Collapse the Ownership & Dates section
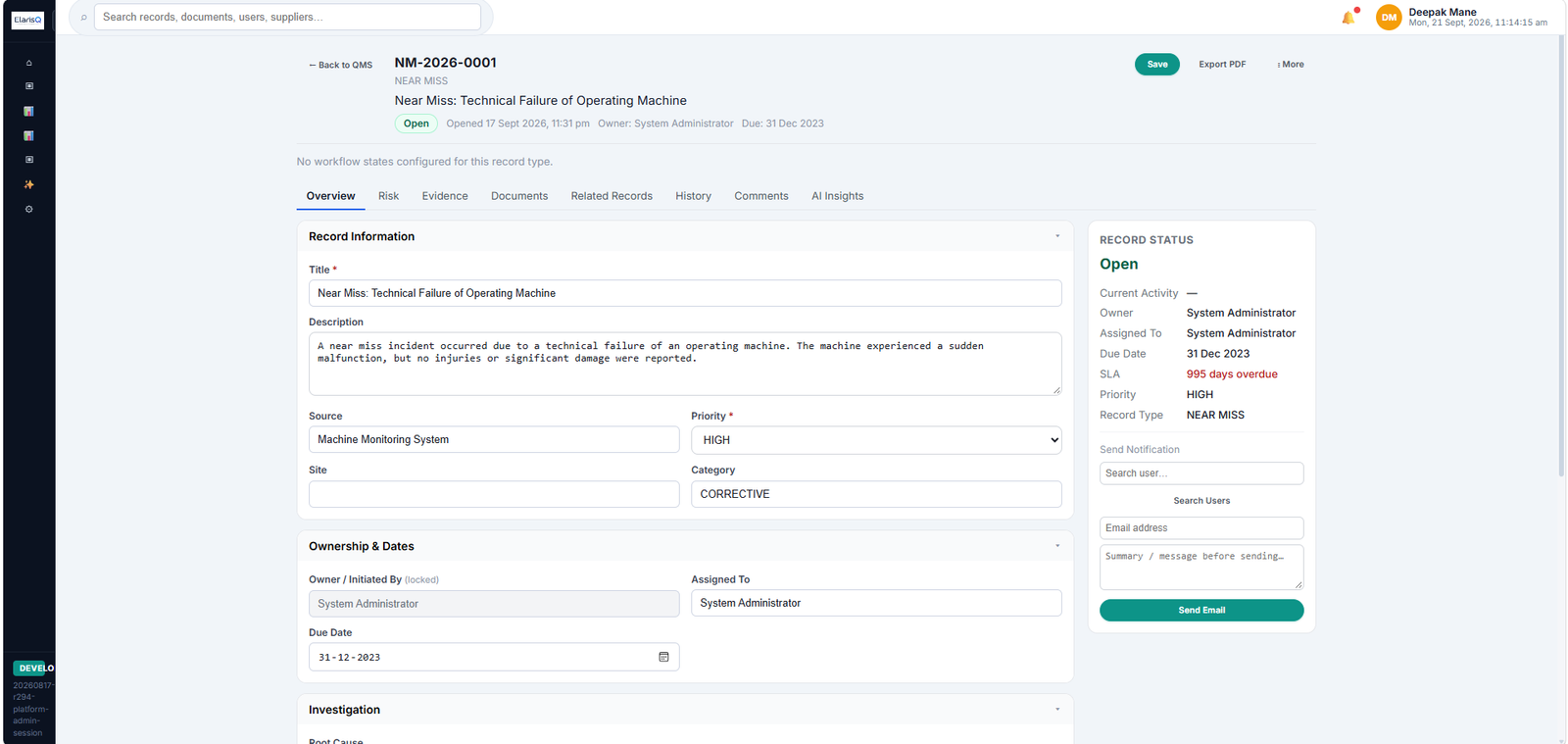Viewport: 1568px width, 744px height. tap(1057, 546)
